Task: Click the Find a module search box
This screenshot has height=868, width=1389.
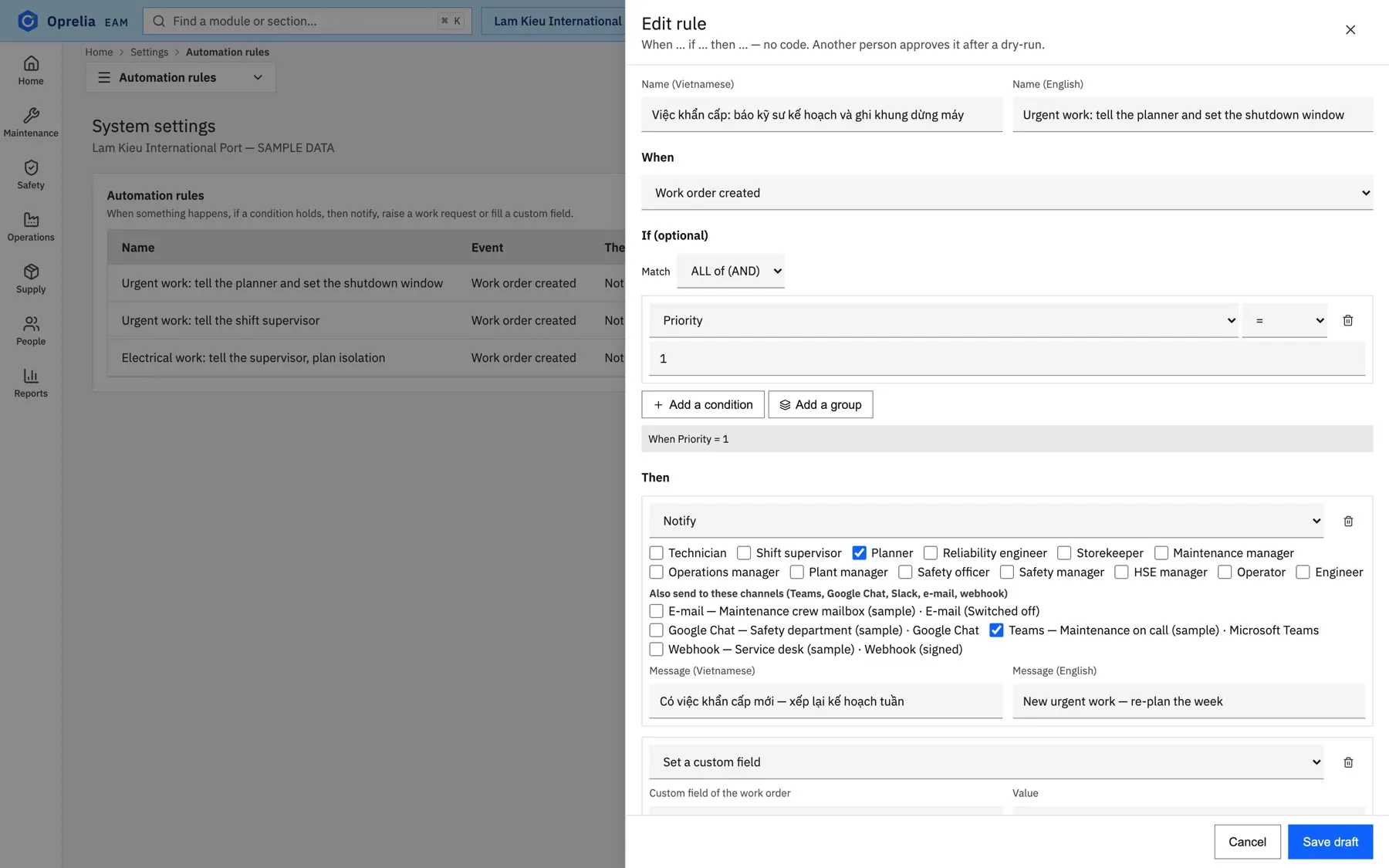Action: pyautogui.click(x=307, y=21)
